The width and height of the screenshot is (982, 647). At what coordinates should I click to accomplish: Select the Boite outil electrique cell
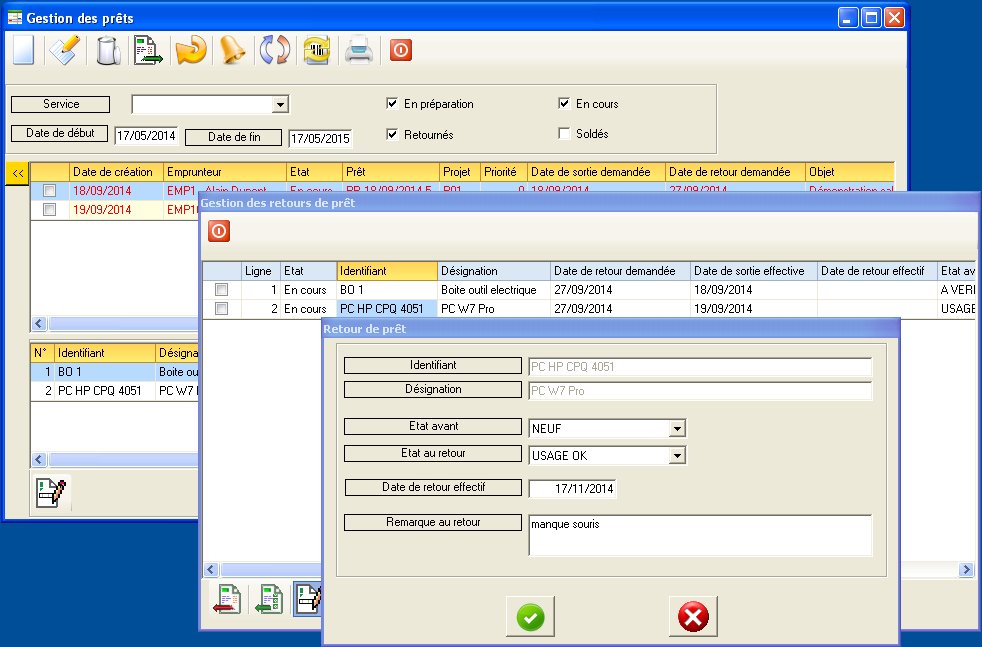pos(494,289)
